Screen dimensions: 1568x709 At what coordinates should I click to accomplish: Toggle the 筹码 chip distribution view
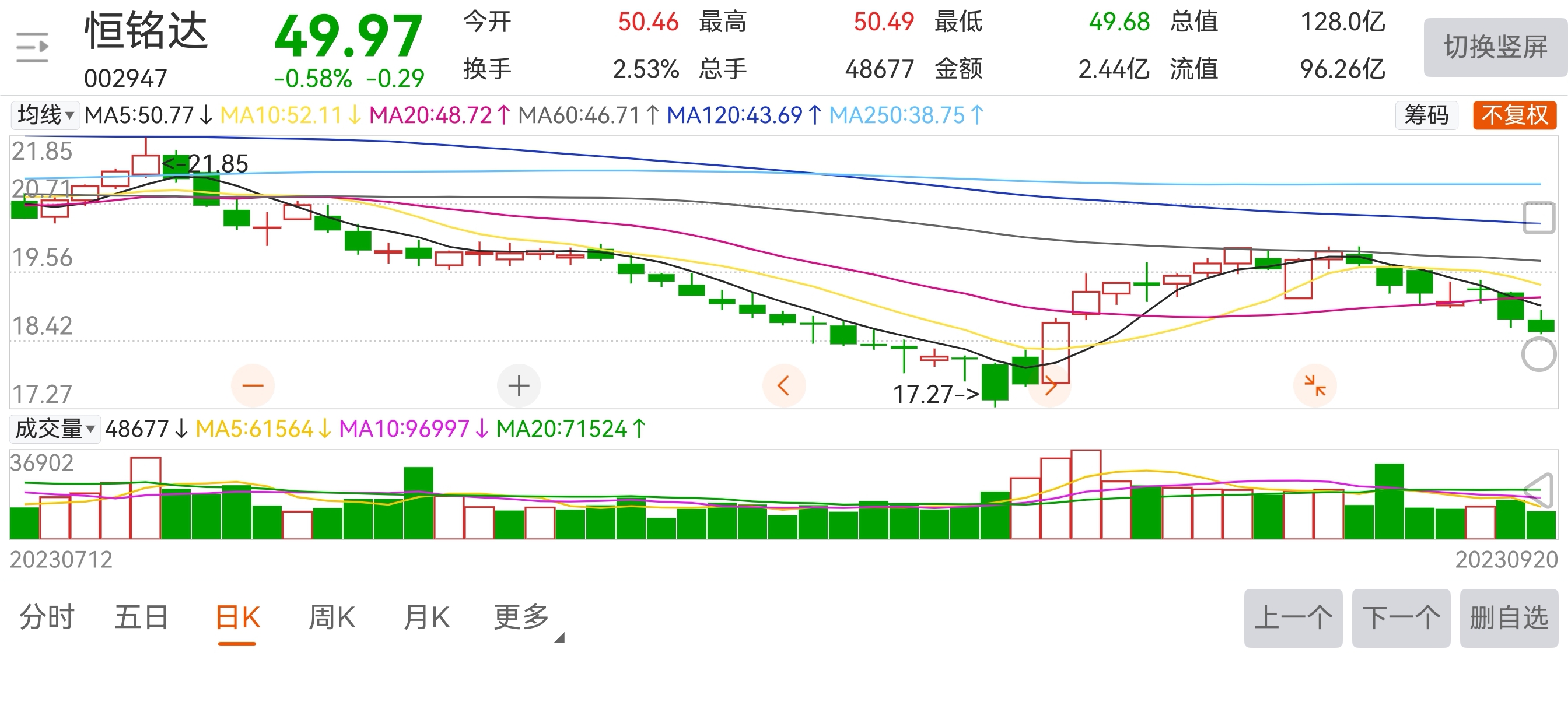(1426, 115)
